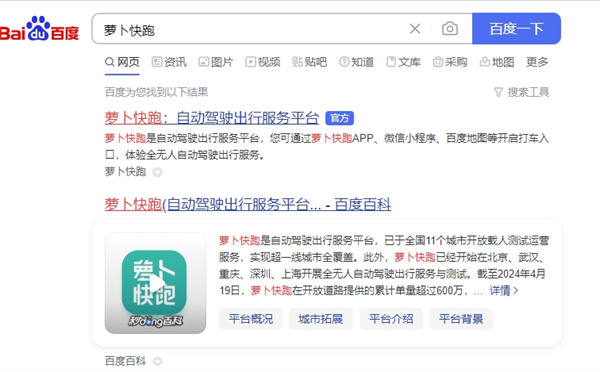Viewport: 600px width, 372px height.
Task: Open the 贴吧 tab
Action: pyautogui.click(x=310, y=62)
